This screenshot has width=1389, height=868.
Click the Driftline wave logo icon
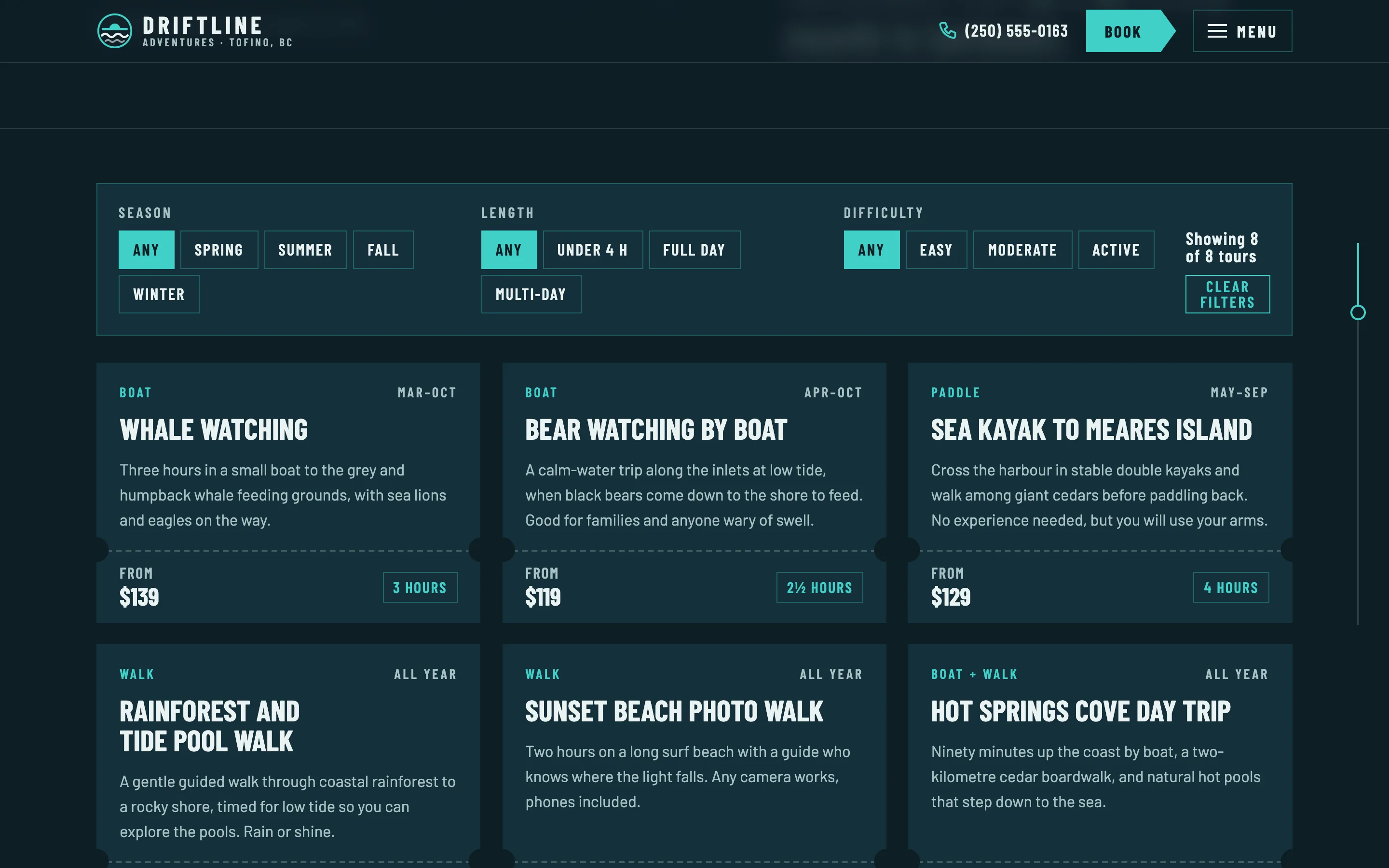click(x=115, y=31)
